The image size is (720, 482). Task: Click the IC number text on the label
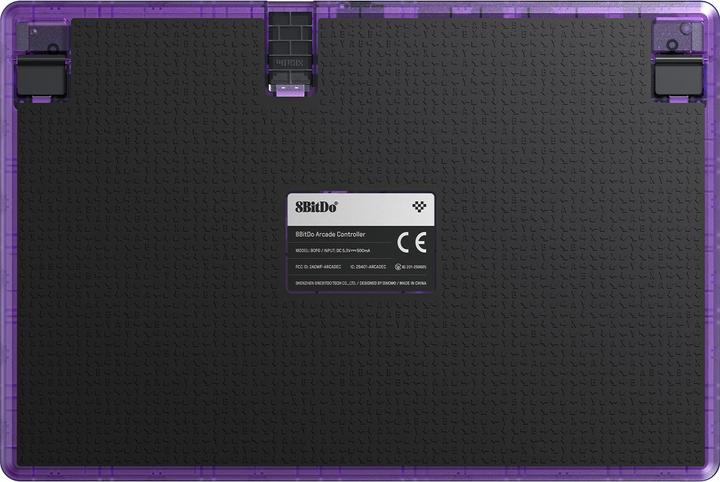(366, 268)
